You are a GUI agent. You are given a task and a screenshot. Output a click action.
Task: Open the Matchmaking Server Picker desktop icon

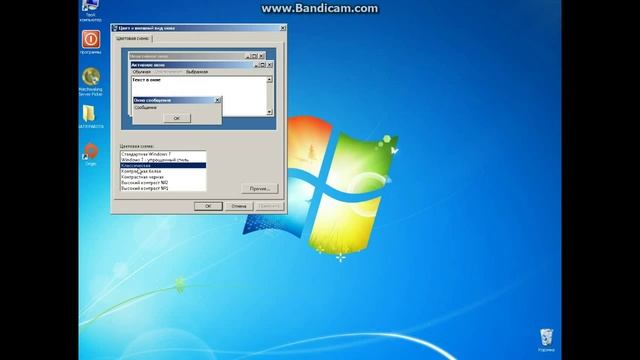pos(91,82)
